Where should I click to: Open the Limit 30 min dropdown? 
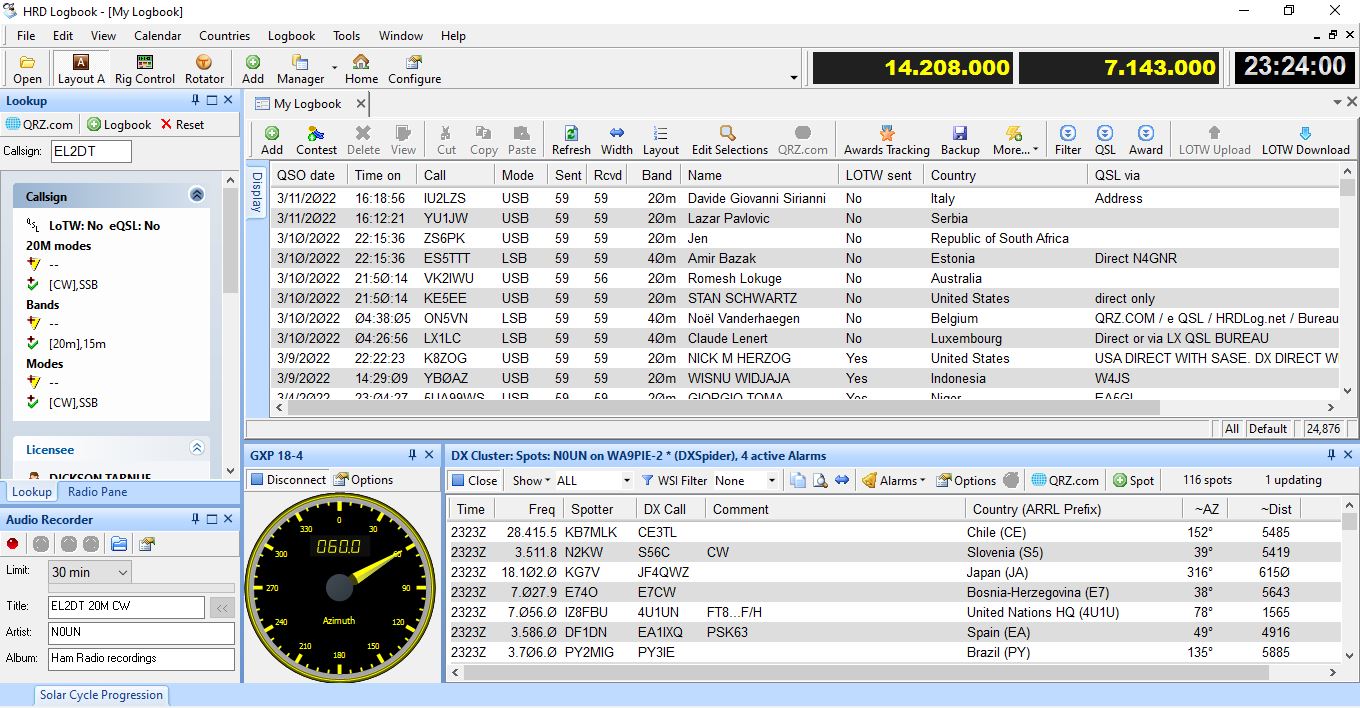tap(90, 572)
